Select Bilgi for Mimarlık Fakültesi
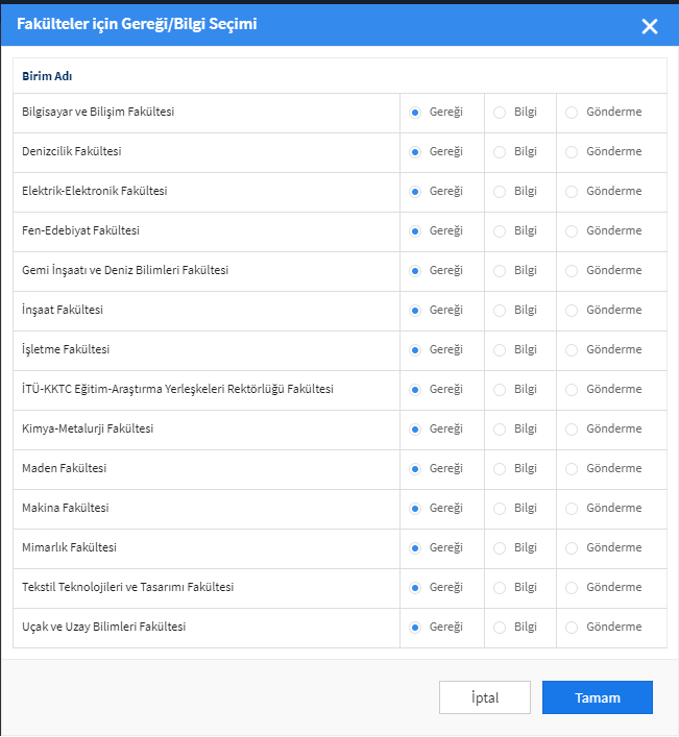Viewport: 679px width, 737px height. pyautogui.click(x=499, y=548)
